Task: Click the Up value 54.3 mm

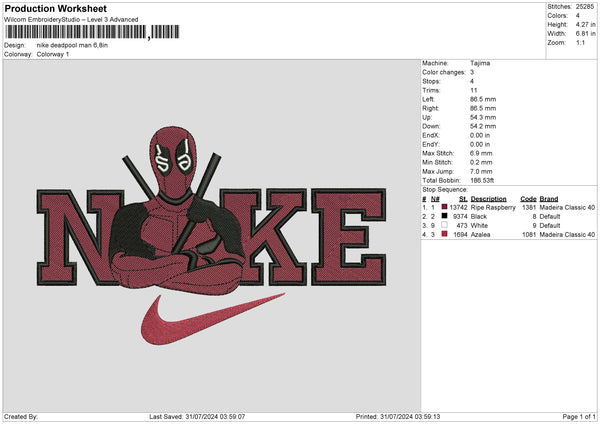Action: [483, 117]
